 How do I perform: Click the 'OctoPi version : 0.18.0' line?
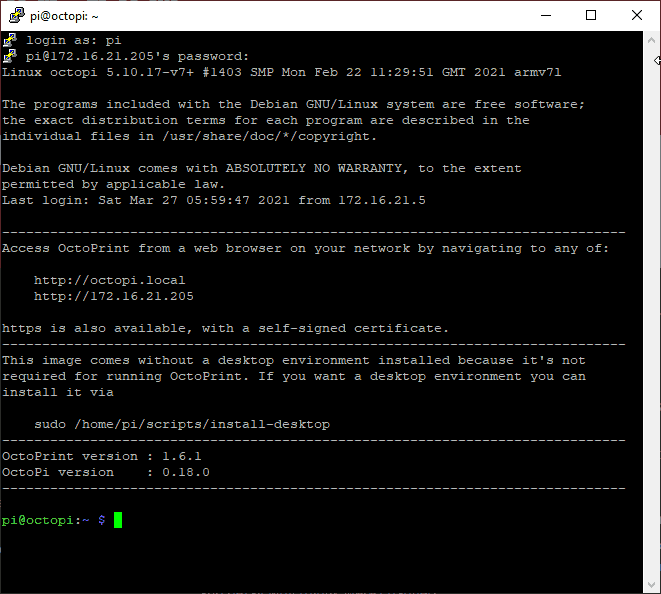coord(105,473)
